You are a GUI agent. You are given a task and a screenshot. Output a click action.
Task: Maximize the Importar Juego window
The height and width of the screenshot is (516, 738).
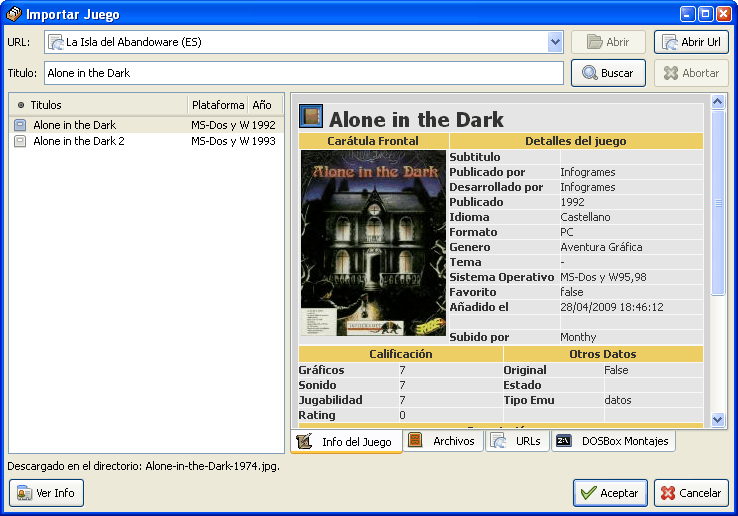coord(706,14)
